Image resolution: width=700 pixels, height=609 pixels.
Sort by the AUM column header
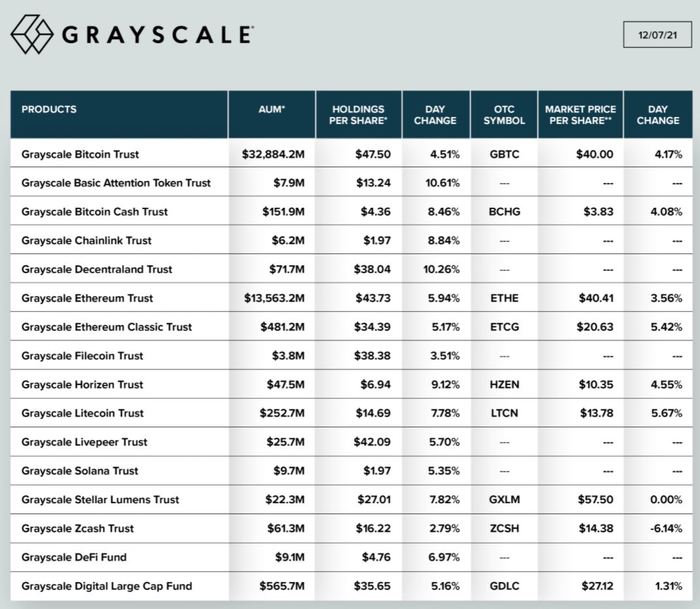click(x=271, y=109)
